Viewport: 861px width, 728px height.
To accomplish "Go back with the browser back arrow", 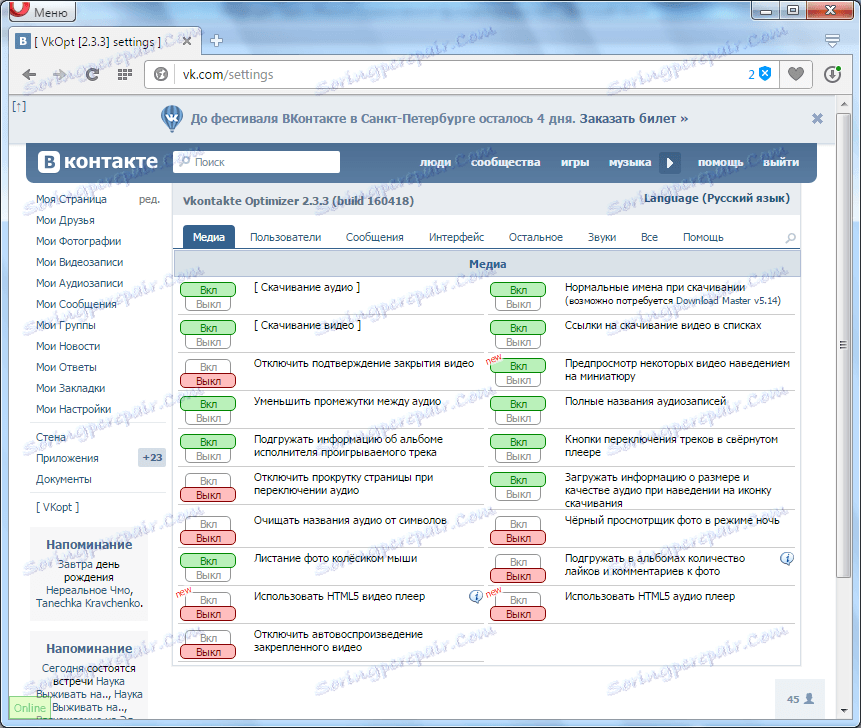I will click(x=30, y=74).
